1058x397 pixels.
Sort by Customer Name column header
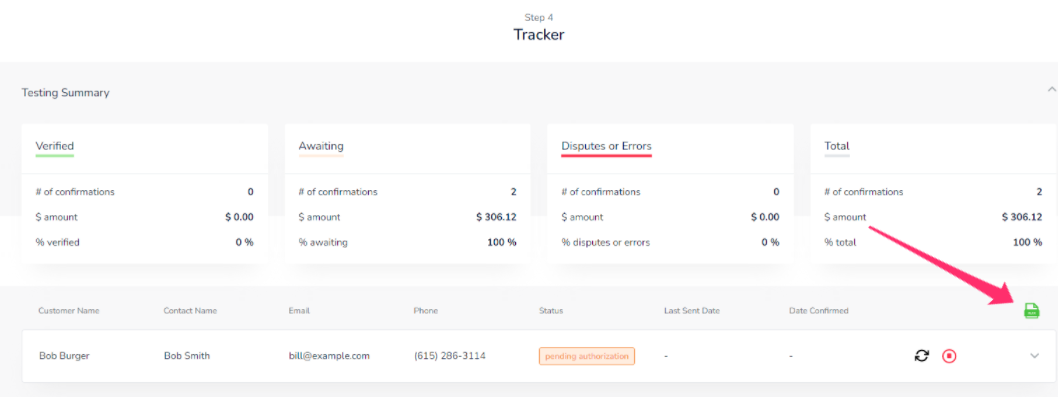[x=69, y=311]
